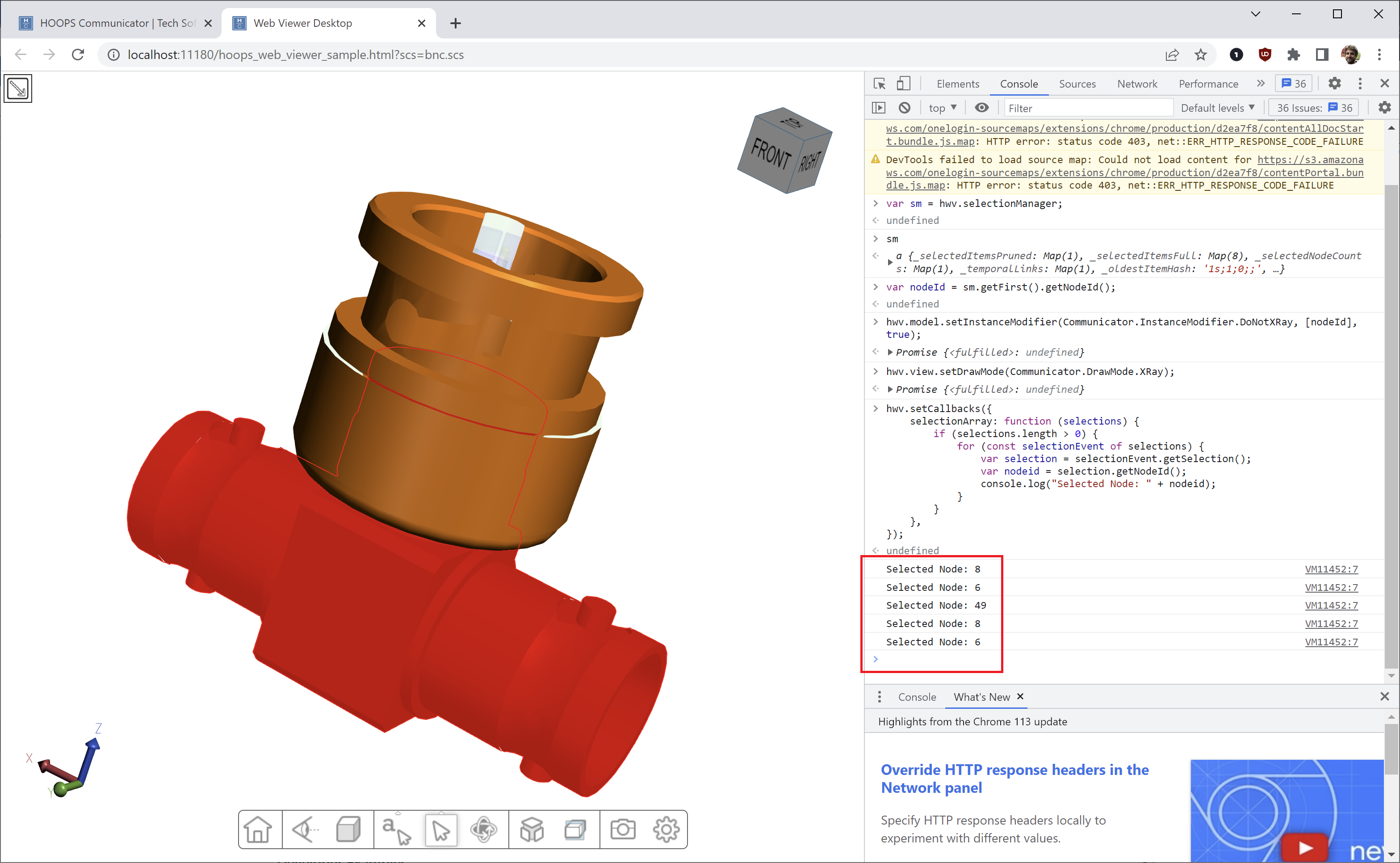Switch to the Network tab

tap(1137, 84)
